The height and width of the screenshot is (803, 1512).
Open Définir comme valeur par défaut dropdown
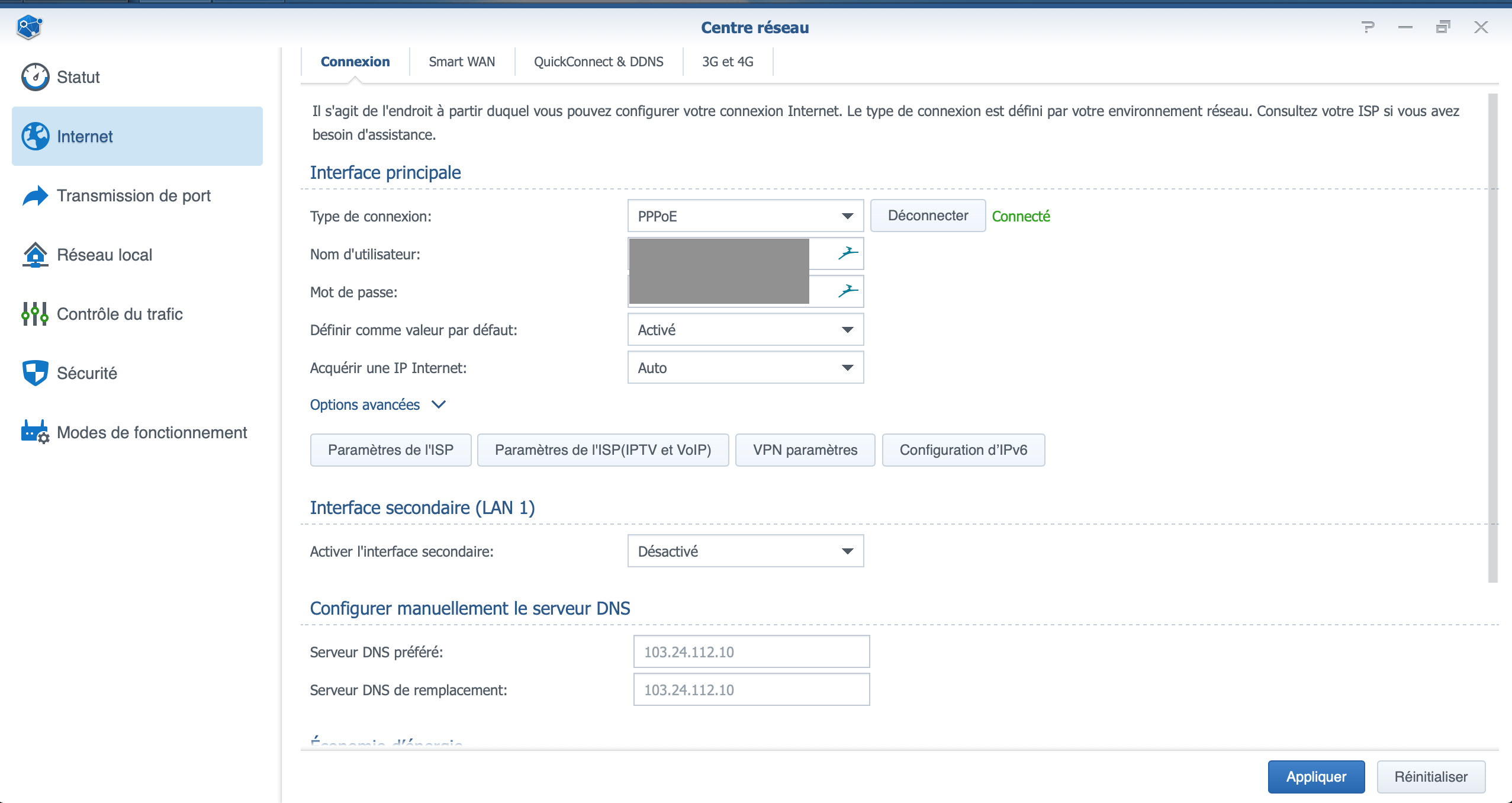point(745,330)
